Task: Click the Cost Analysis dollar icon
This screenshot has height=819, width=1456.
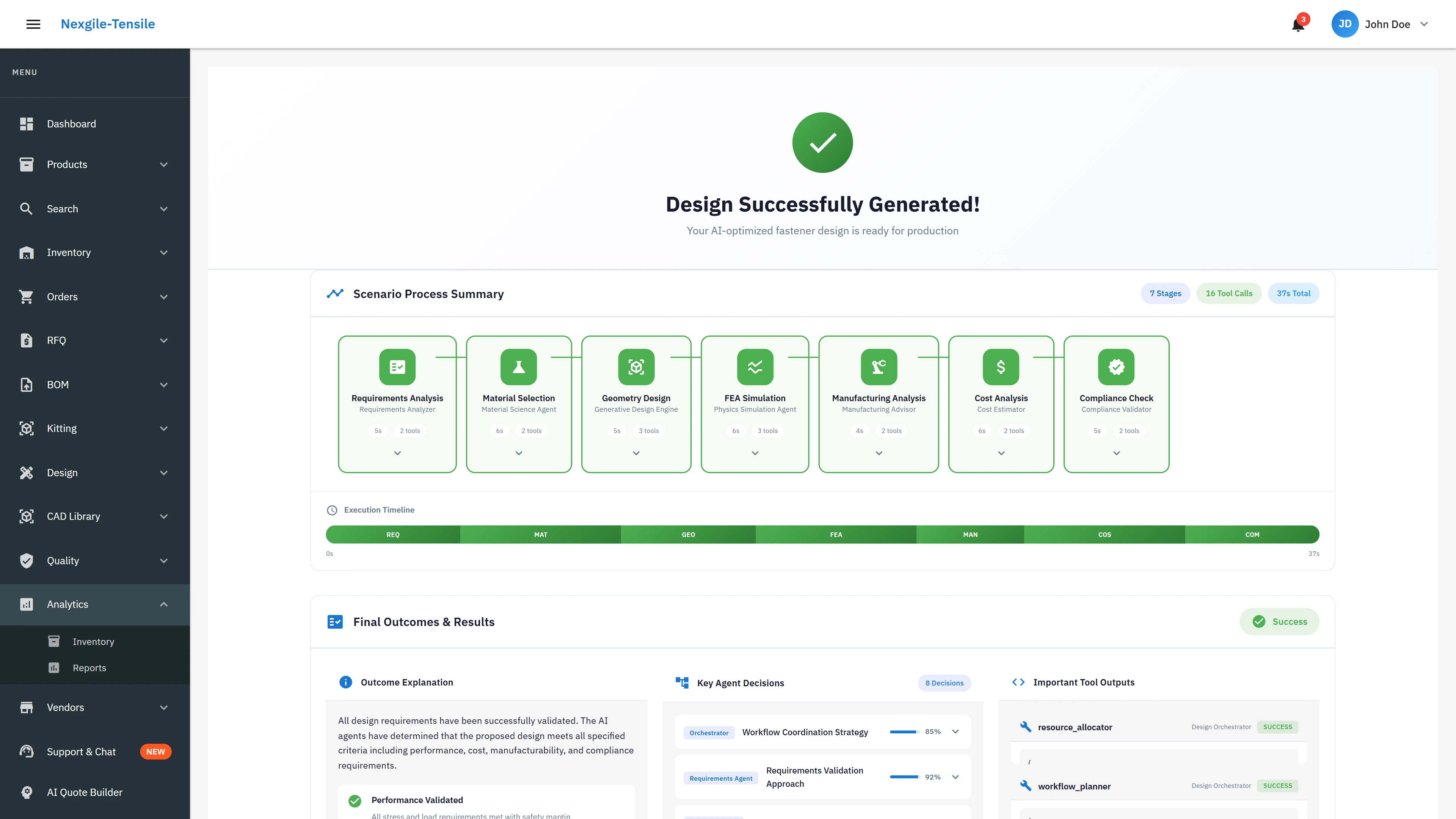Action: pyautogui.click(x=1001, y=367)
